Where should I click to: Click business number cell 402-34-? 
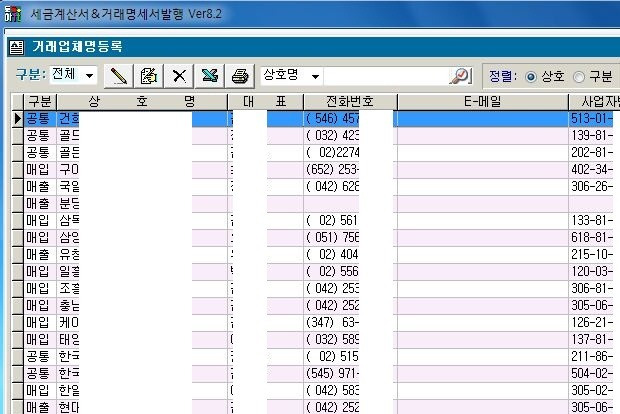tap(591, 170)
